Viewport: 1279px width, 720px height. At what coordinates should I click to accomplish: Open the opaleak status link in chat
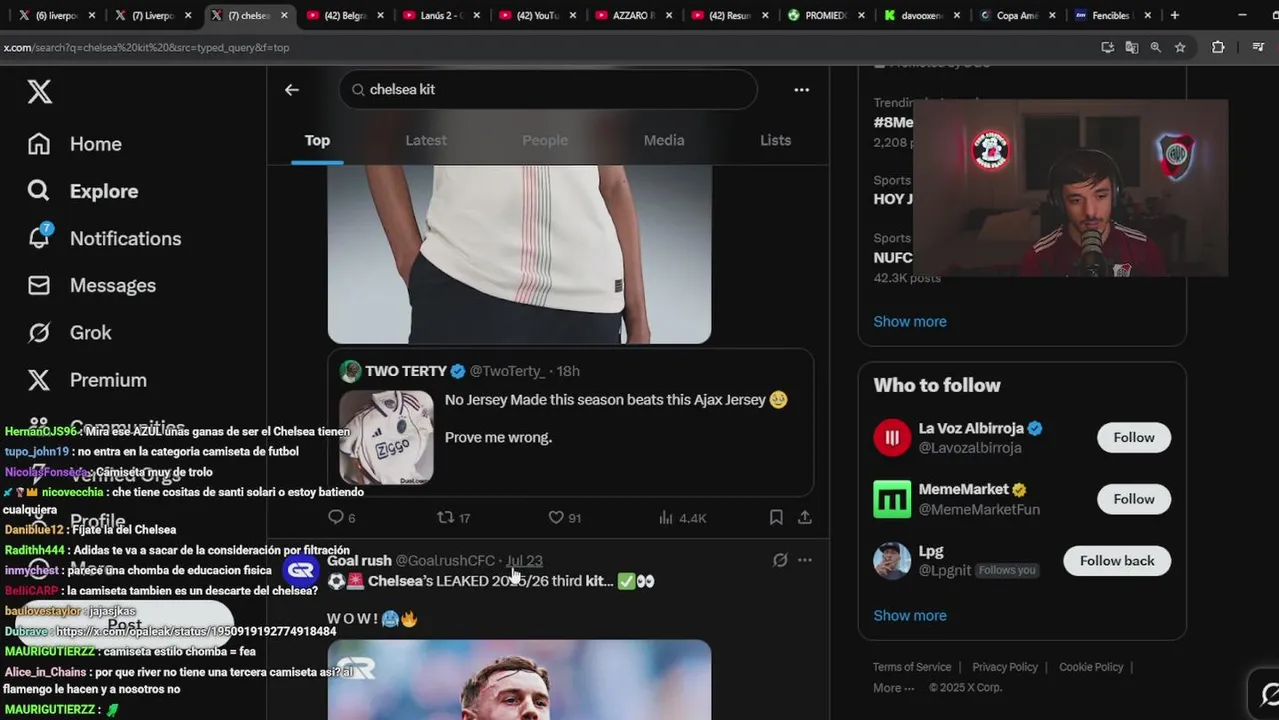click(196, 632)
